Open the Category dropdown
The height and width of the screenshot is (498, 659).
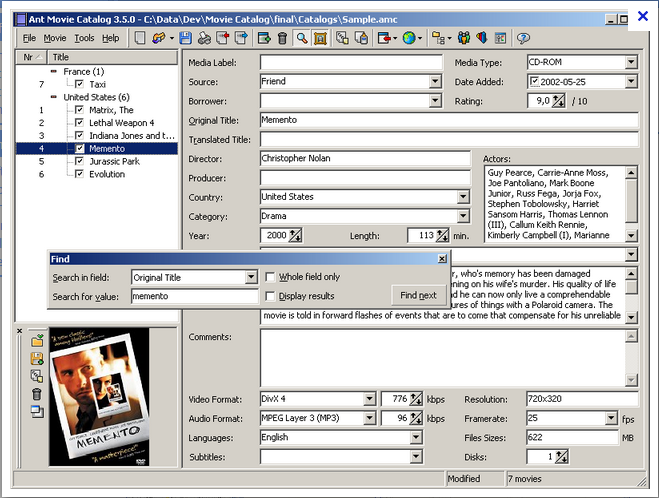[463, 216]
